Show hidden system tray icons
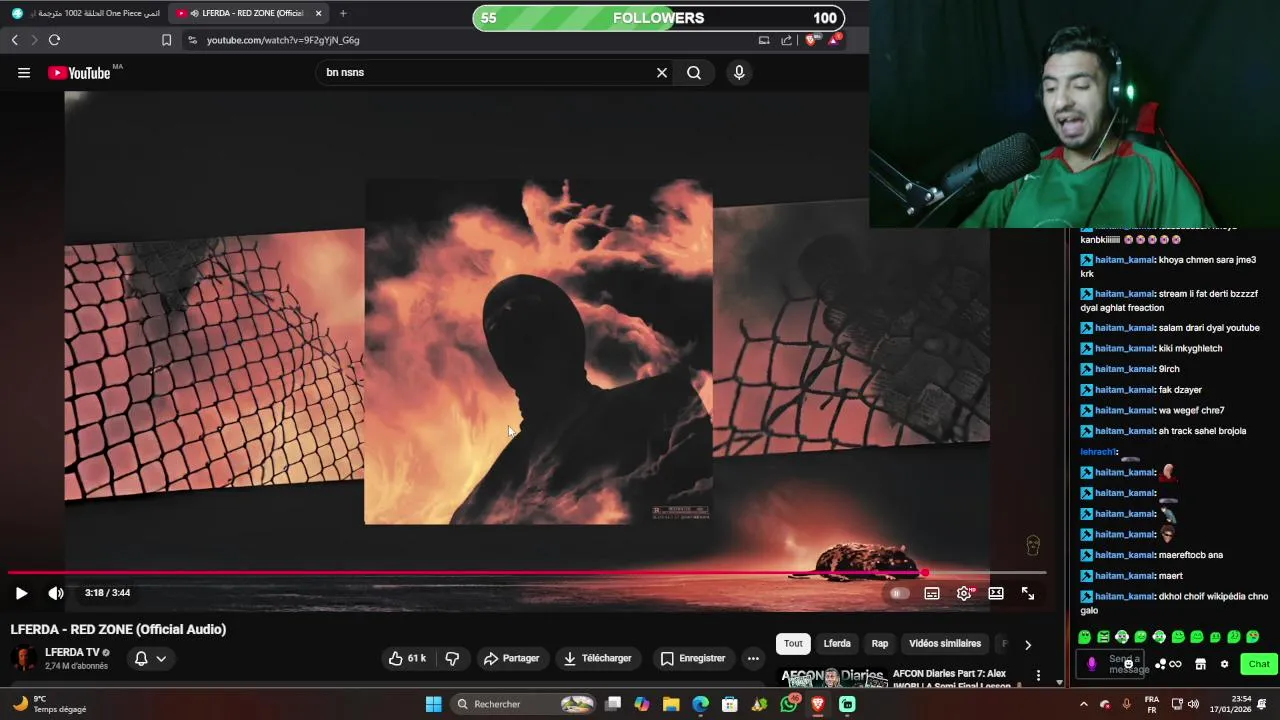This screenshot has height=720, width=1280. click(x=1083, y=704)
